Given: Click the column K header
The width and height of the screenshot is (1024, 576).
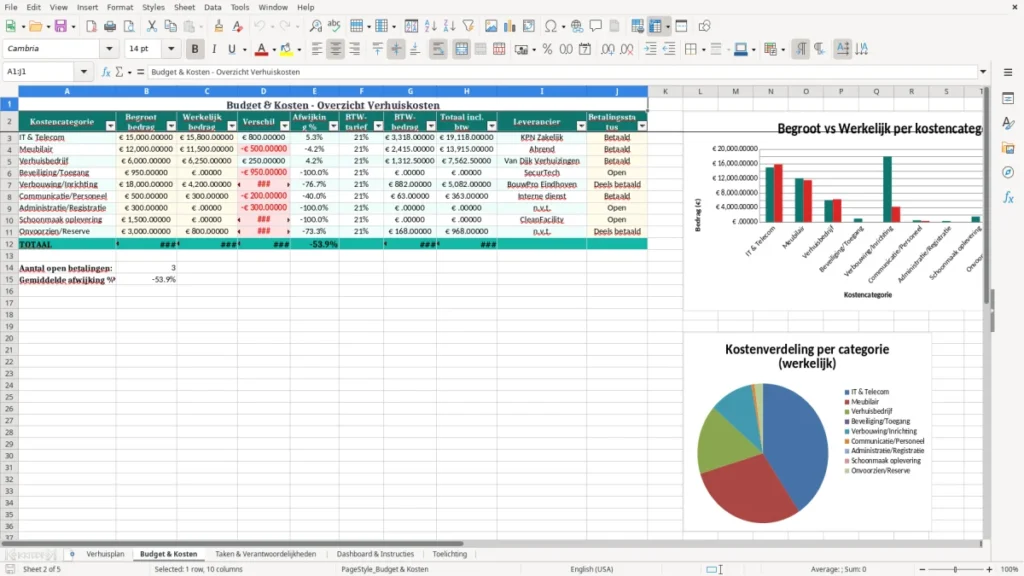Looking at the screenshot, I should tap(665, 91).
